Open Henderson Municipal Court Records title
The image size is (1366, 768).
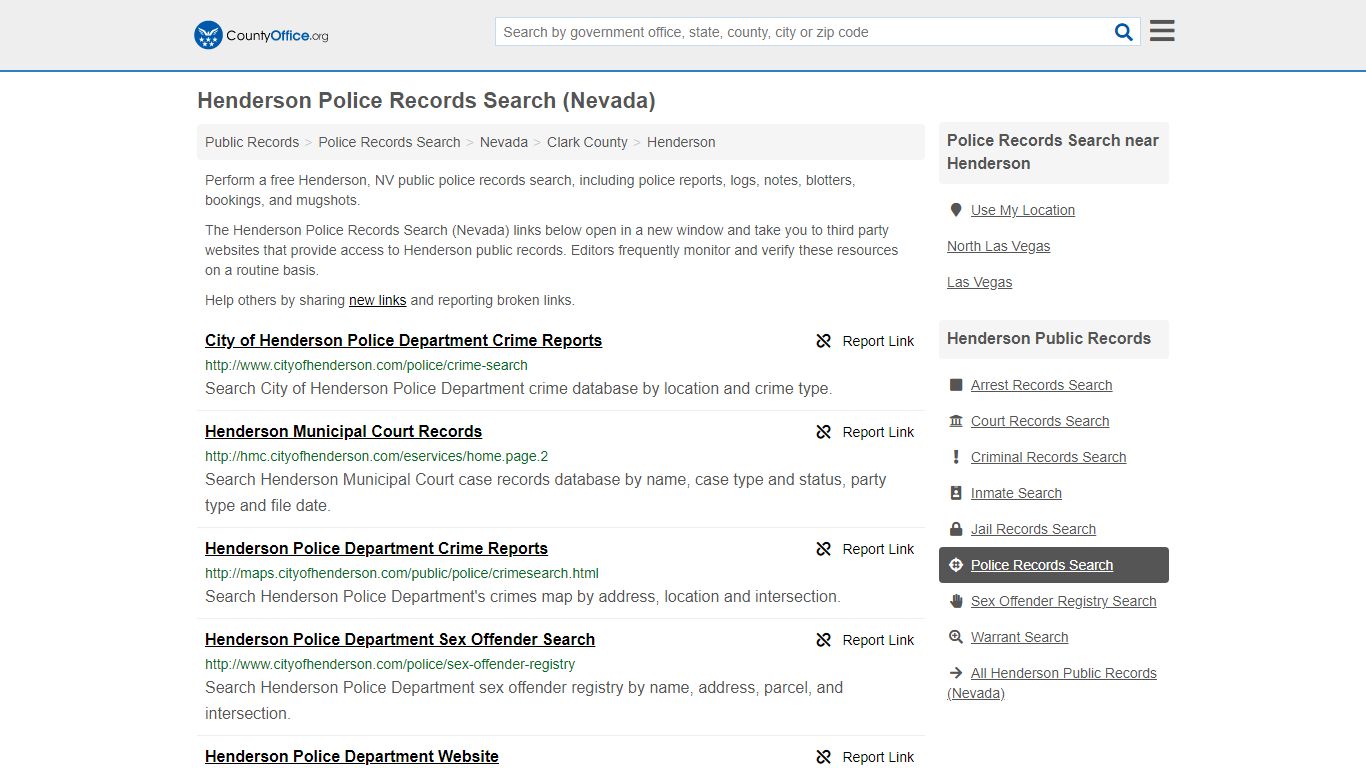343,431
